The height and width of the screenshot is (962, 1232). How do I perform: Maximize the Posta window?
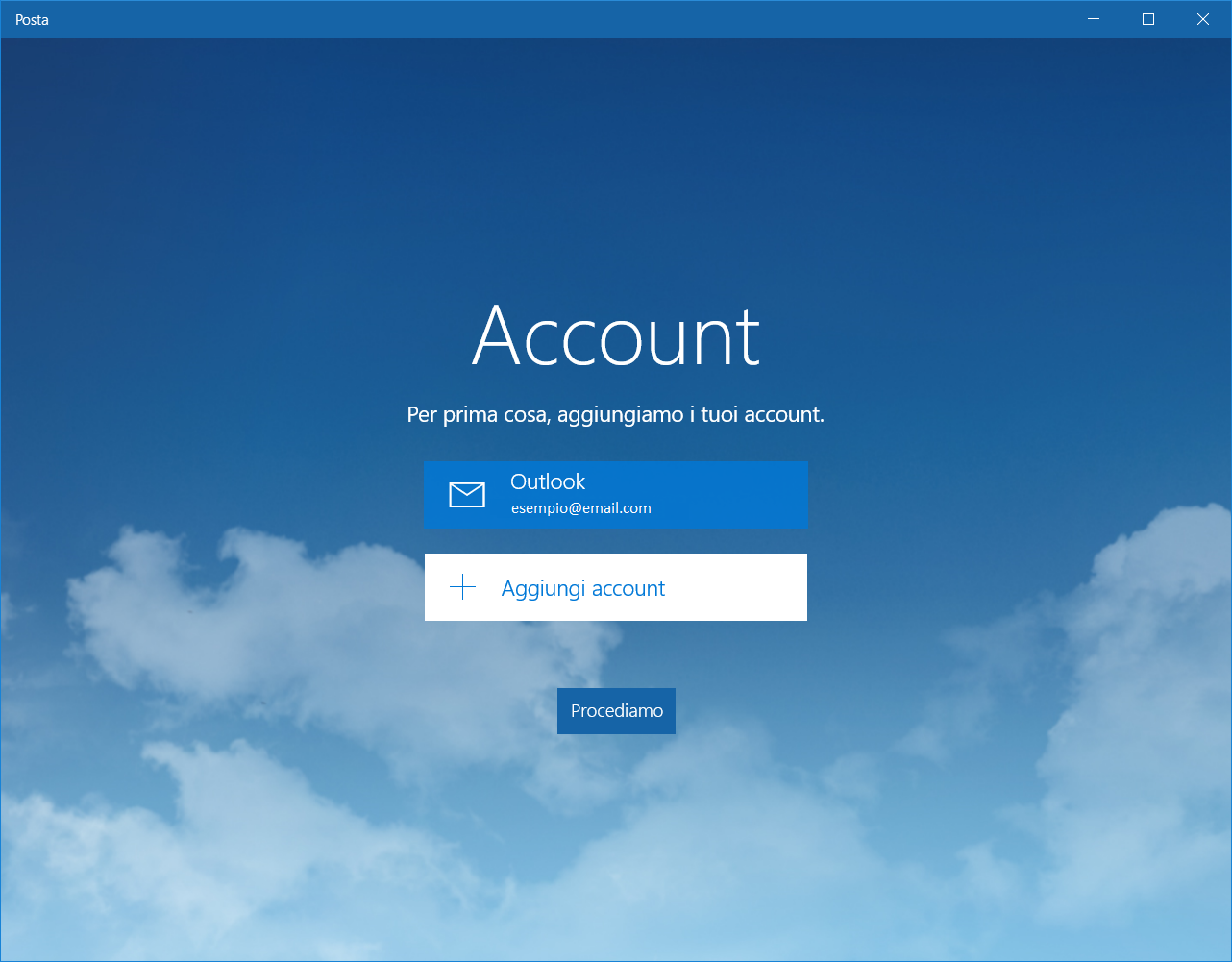tap(1148, 19)
